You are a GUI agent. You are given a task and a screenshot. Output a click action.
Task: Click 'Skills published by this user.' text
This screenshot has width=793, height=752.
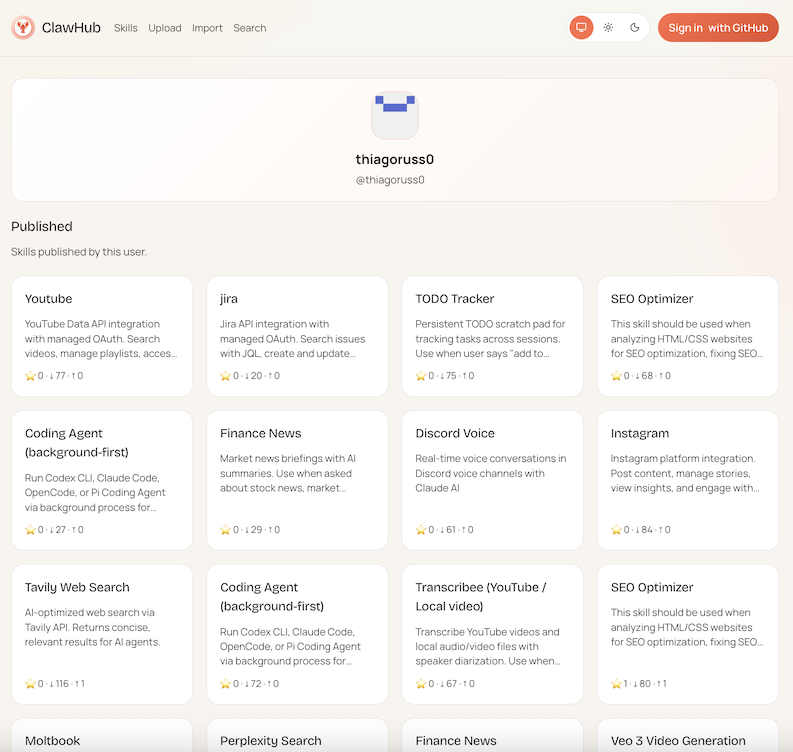point(79,252)
